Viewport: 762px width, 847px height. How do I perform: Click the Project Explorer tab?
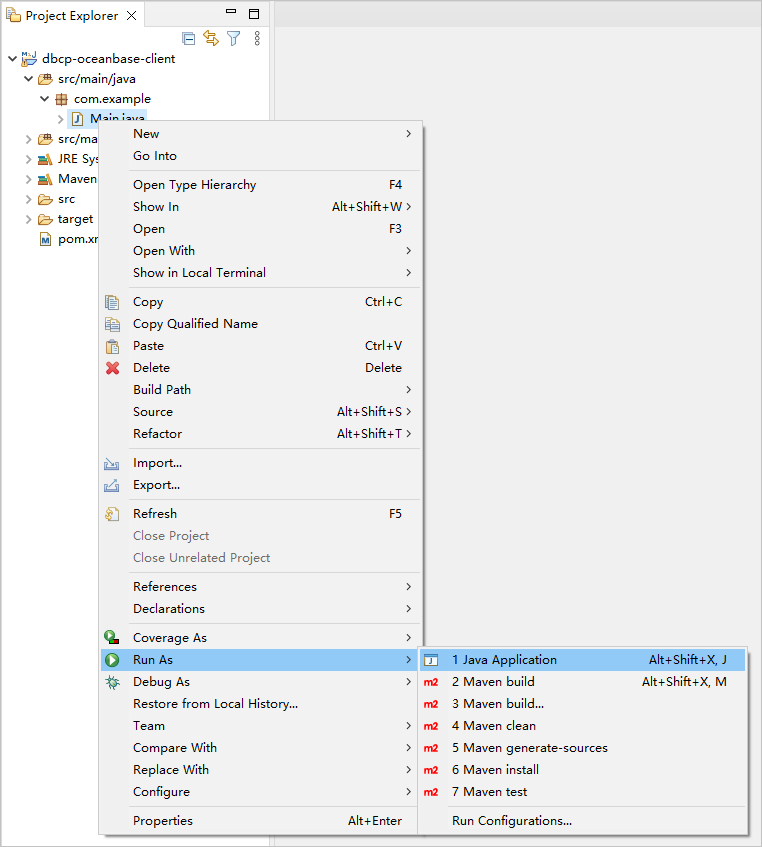[70, 16]
